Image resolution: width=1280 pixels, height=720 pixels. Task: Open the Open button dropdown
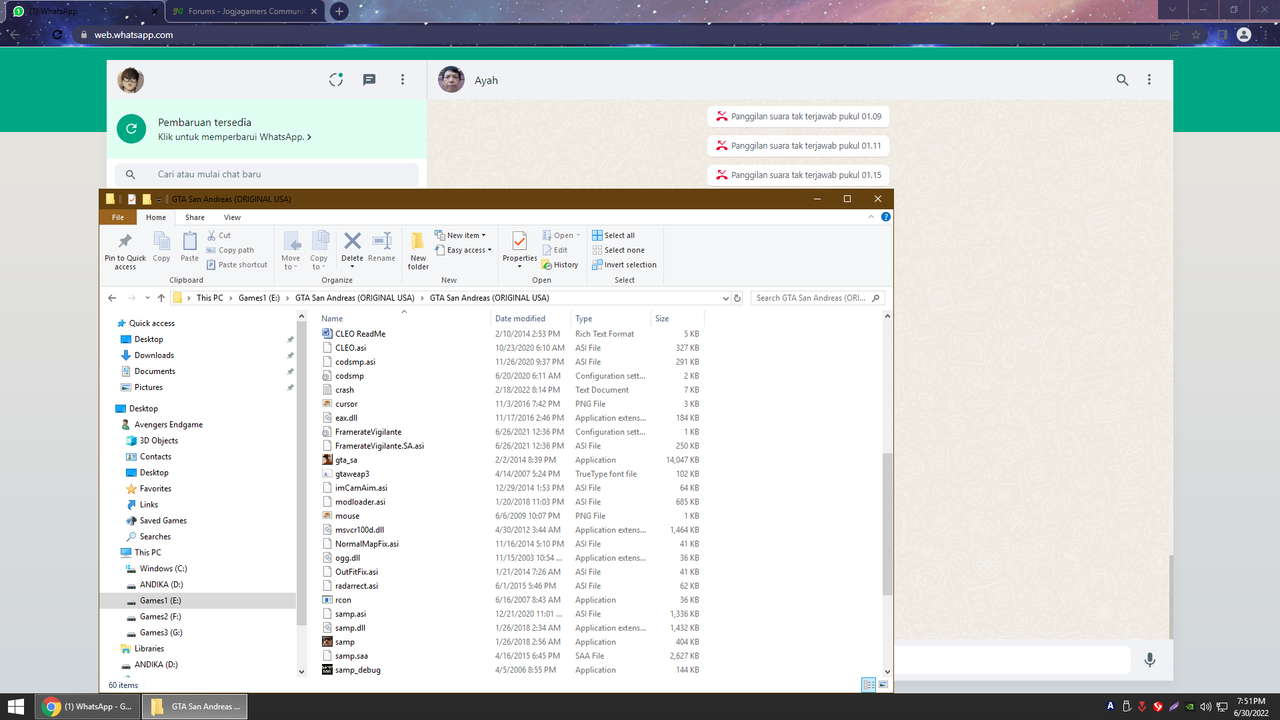(x=561, y=236)
